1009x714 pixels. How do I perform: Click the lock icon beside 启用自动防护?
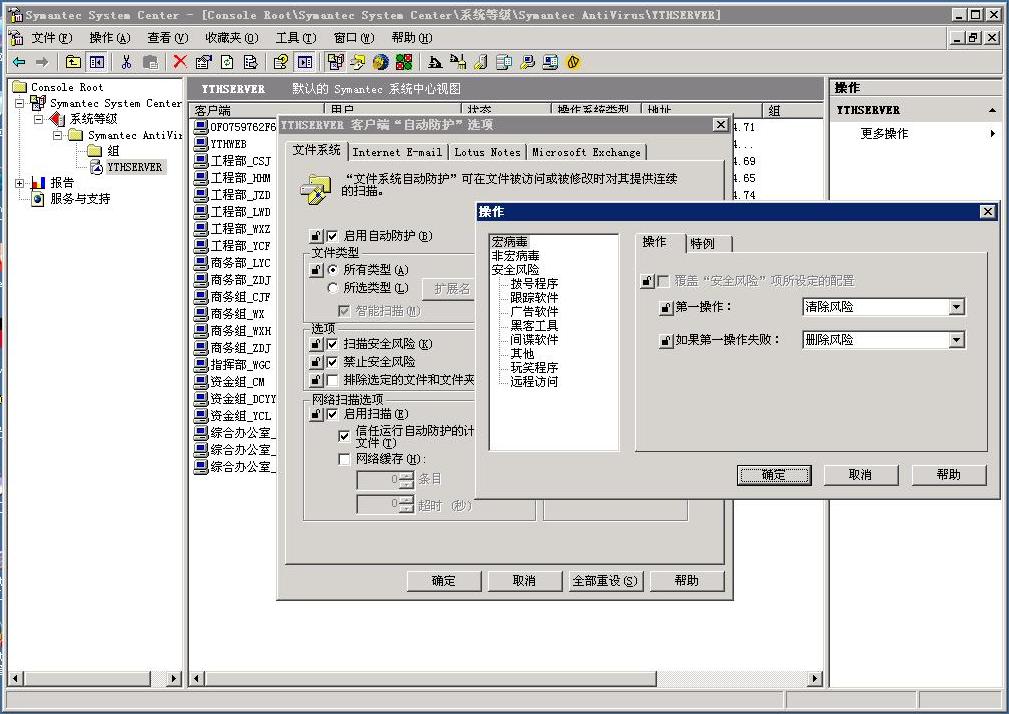[315, 236]
